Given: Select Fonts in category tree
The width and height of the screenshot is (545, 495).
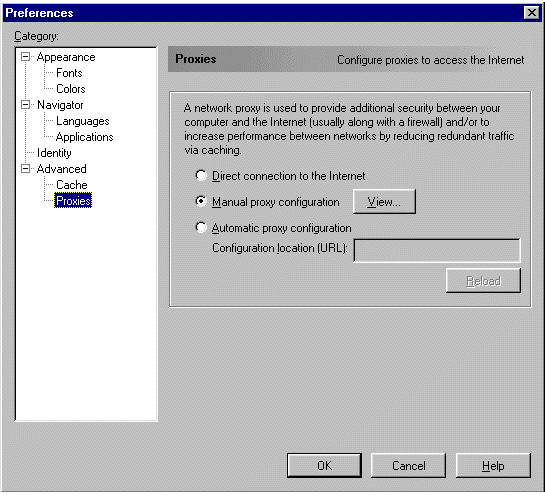Looking at the screenshot, I should pos(69,73).
